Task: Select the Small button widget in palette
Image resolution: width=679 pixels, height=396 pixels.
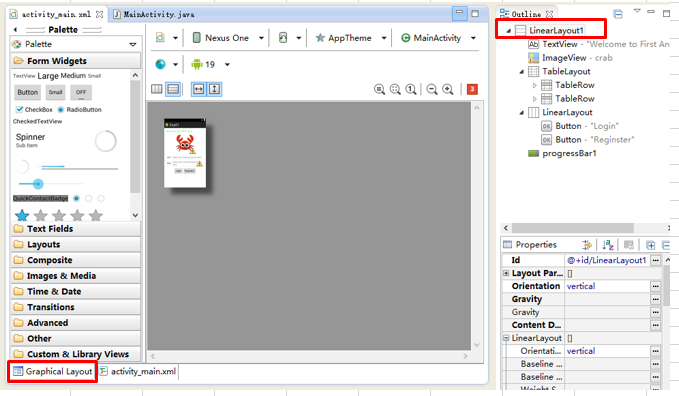Action: [x=55, y=92]
